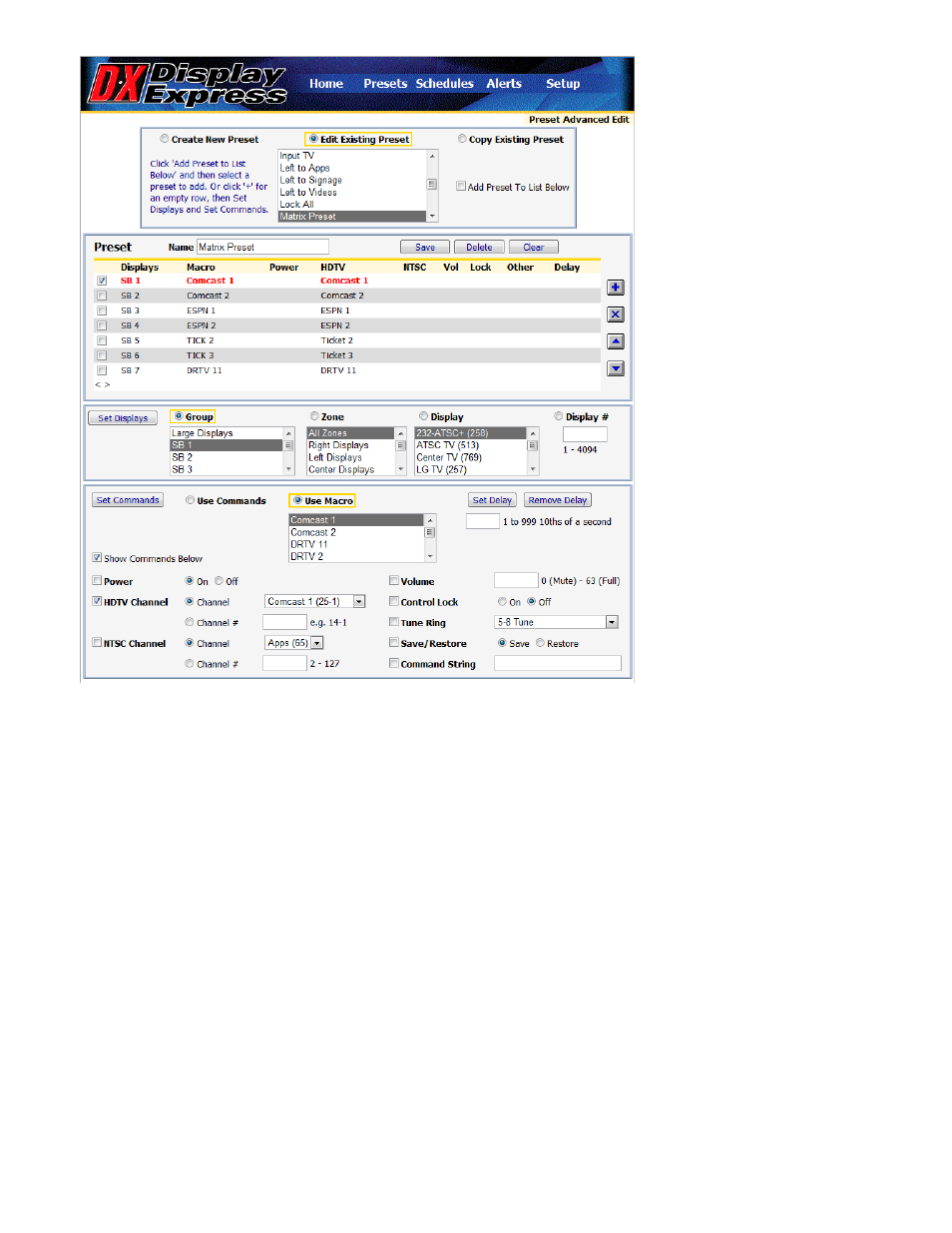Image resolution: width=952 pixels, height=1233 pixels.
Task: Check the SB 3 row checkbox
Action: coord(102,310)
